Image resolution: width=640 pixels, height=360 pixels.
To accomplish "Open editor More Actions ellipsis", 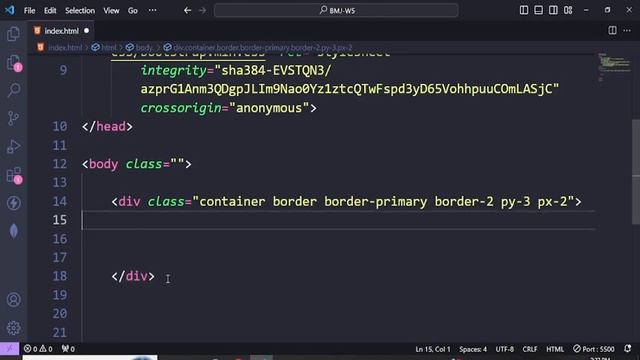I will 627,31.
